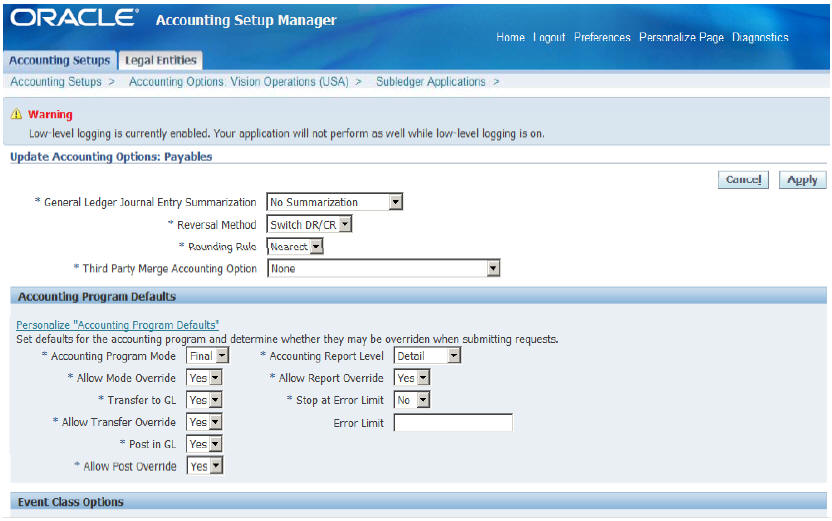Open the Accounting Report Level dropdown
Viewport: 832px width, 521px height.
[x=426, y=355]
